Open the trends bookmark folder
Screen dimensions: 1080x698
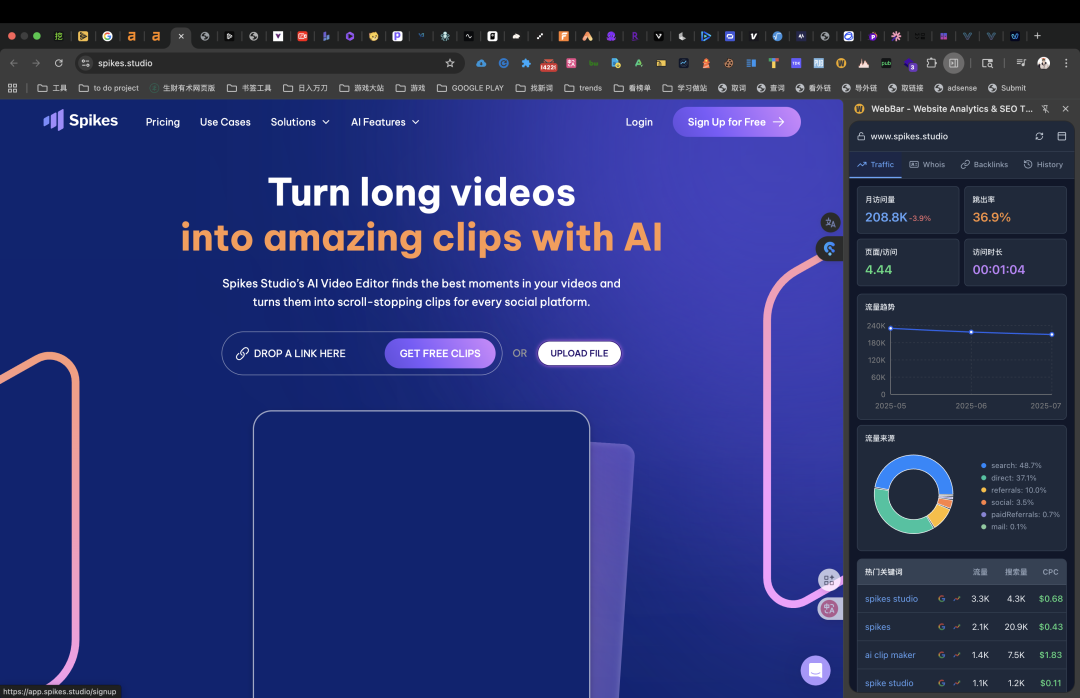pyautogui.click(x=583, y=88)
